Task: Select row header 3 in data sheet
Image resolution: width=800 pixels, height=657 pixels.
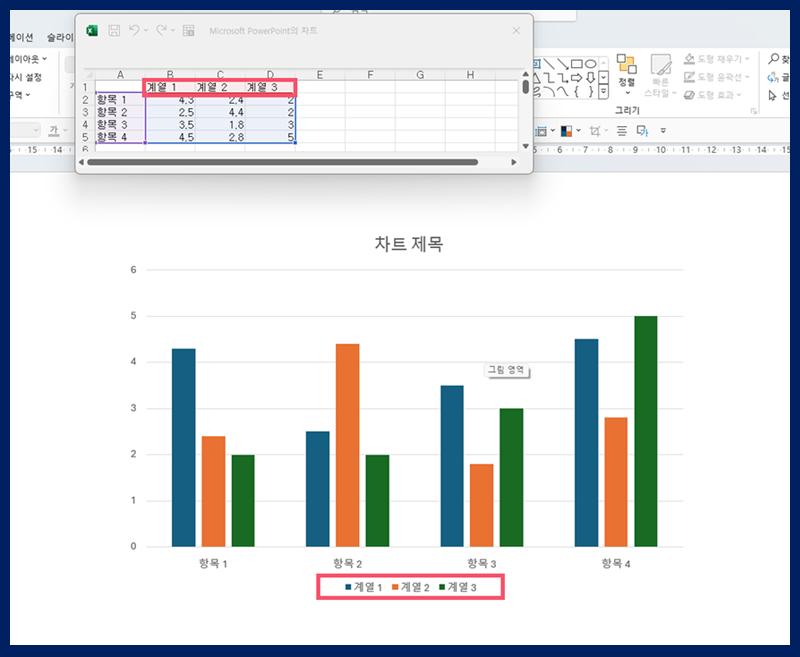Action: 85,112
